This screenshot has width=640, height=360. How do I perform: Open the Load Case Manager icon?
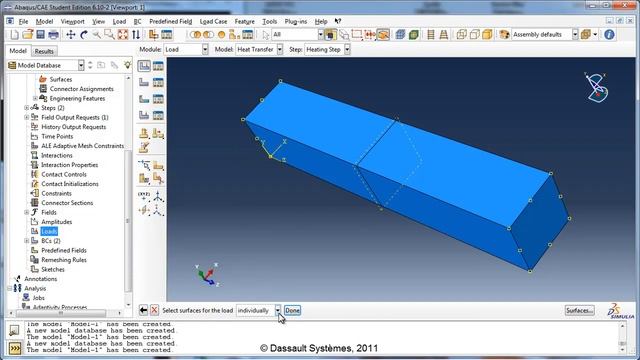(x=158, y=115)
